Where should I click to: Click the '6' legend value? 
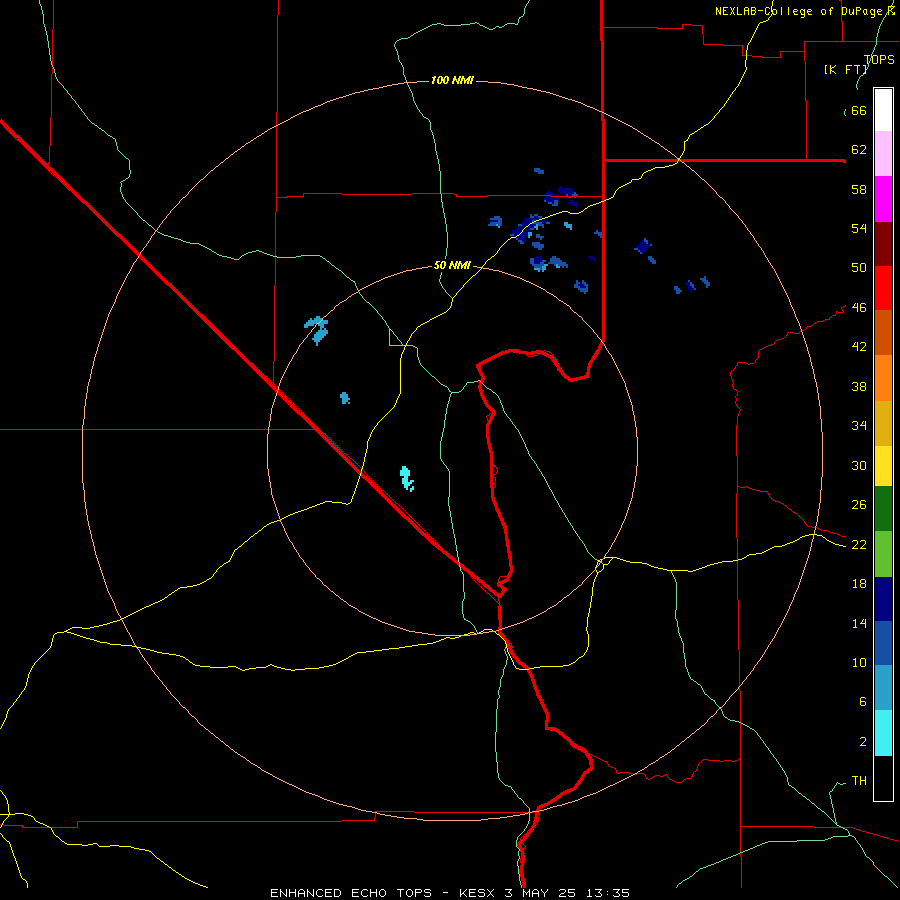(x=862, y=701)
